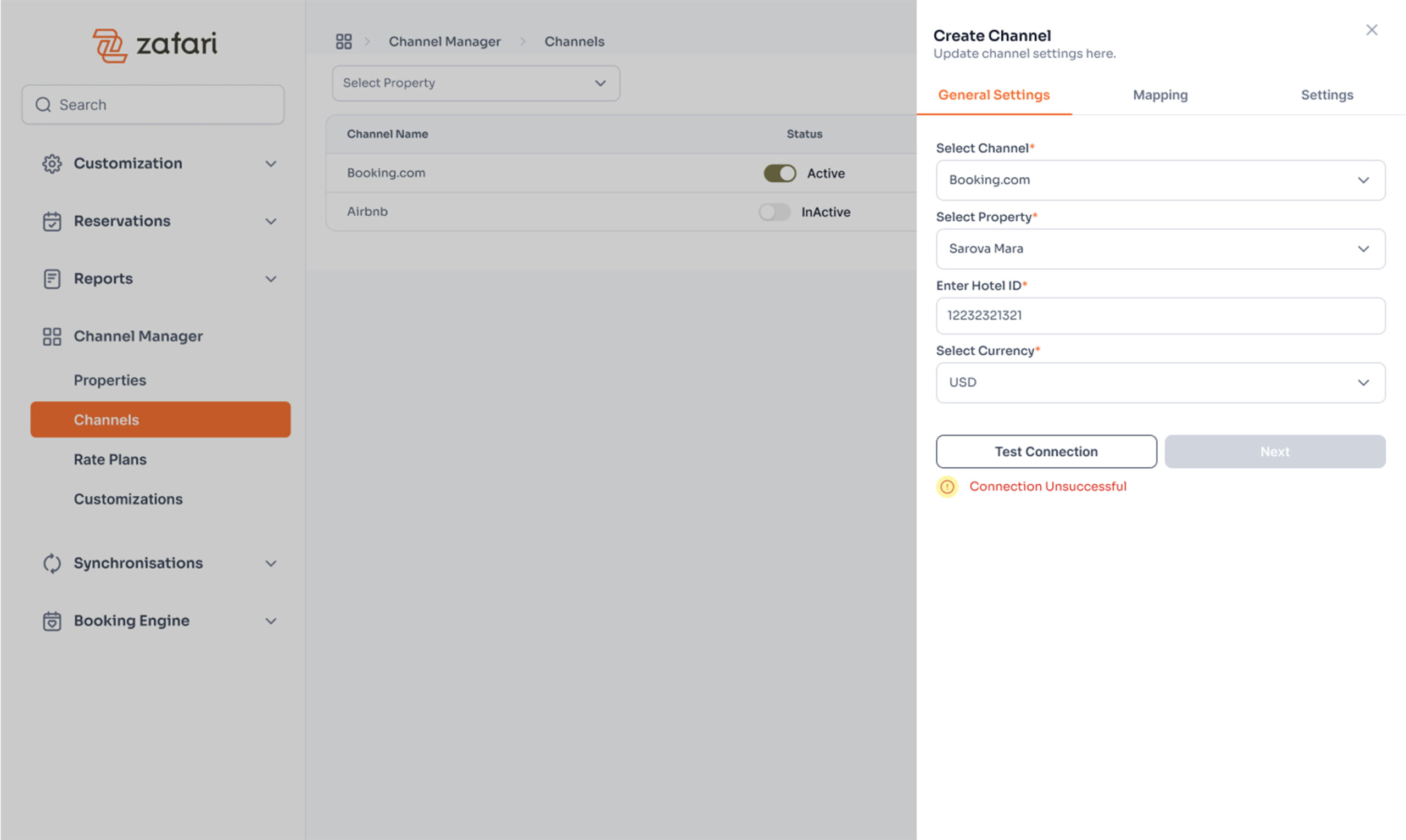This screenshot has height=840, width=1406.
Task: Expand the Reservations sidebar section
Action: point(271,221)
